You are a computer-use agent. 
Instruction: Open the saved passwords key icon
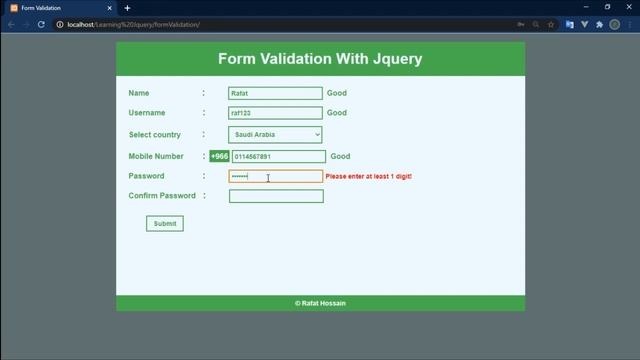pos(520,24)
